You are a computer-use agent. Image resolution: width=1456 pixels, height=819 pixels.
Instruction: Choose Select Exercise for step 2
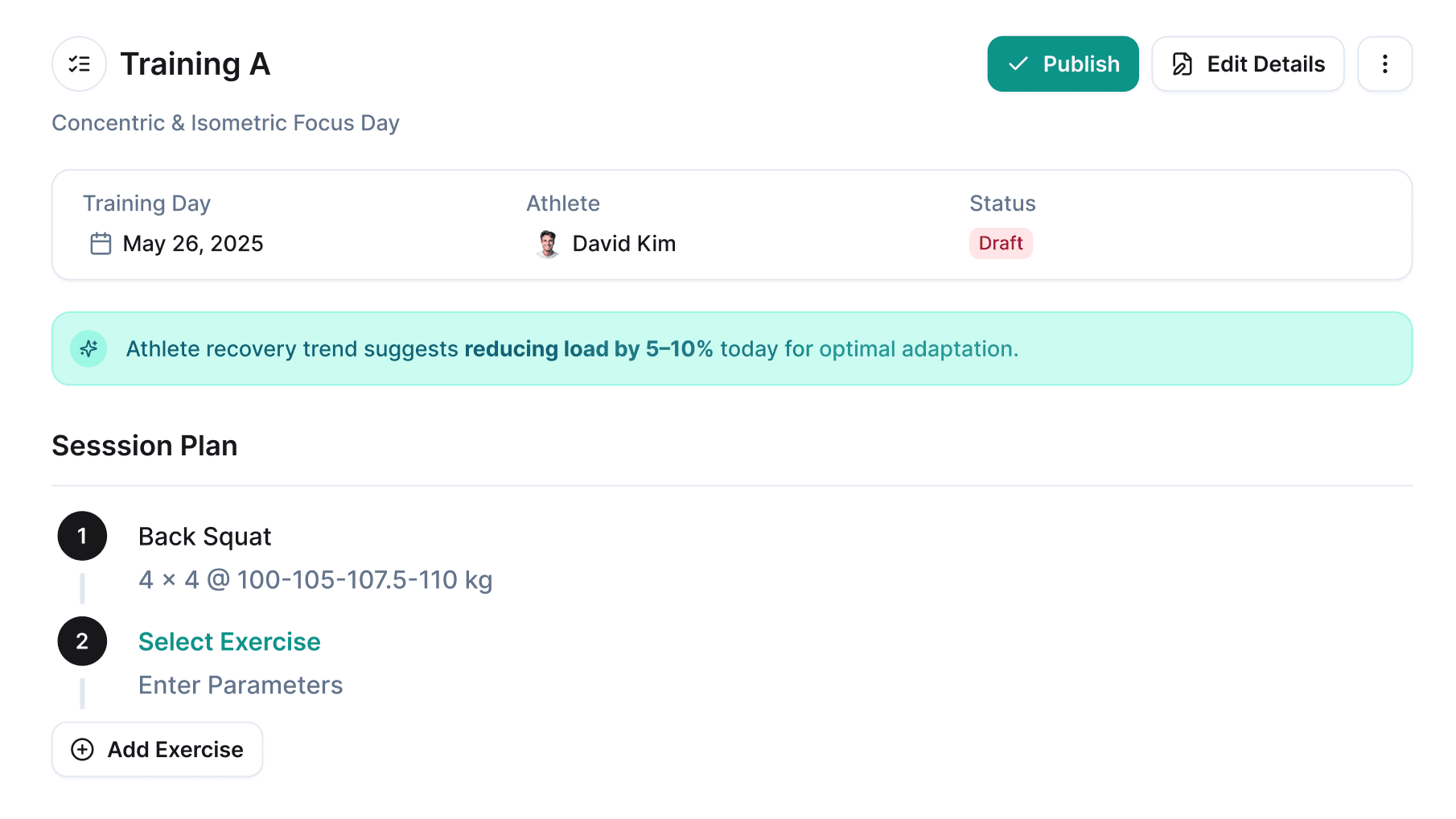pos(229,641)
